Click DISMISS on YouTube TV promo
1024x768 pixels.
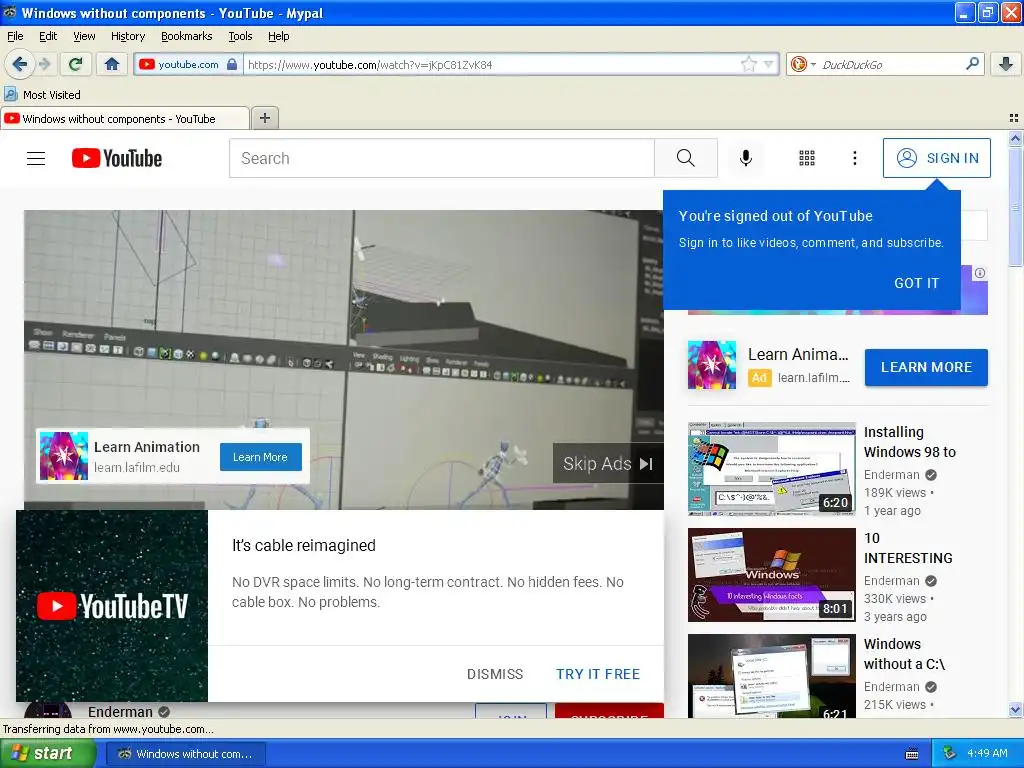click(495, 674)
